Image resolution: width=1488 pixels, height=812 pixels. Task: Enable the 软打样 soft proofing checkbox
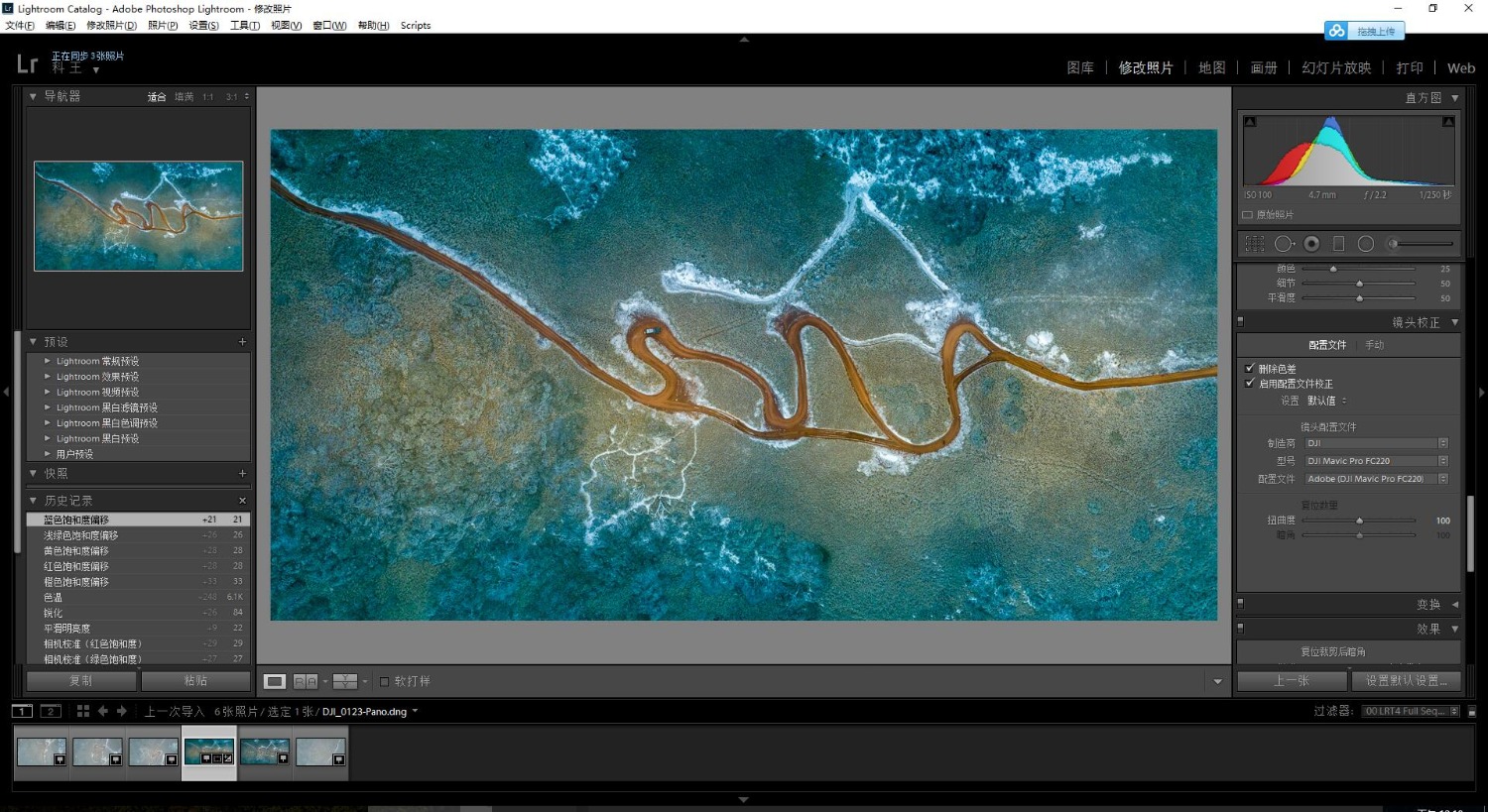point(385,682)
